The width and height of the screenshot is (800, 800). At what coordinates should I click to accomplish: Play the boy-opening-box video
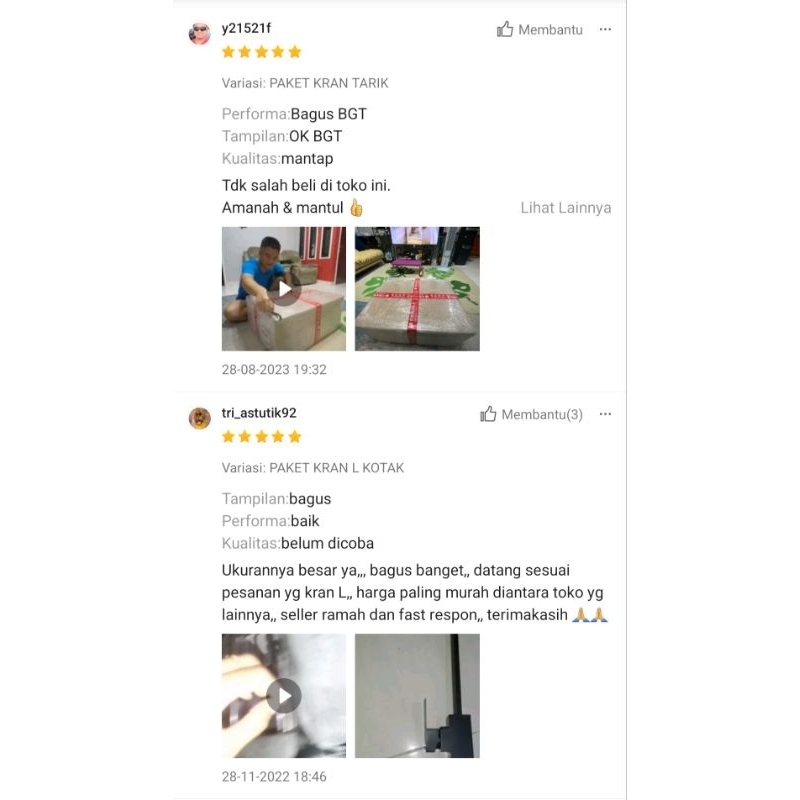coord(284,289)
